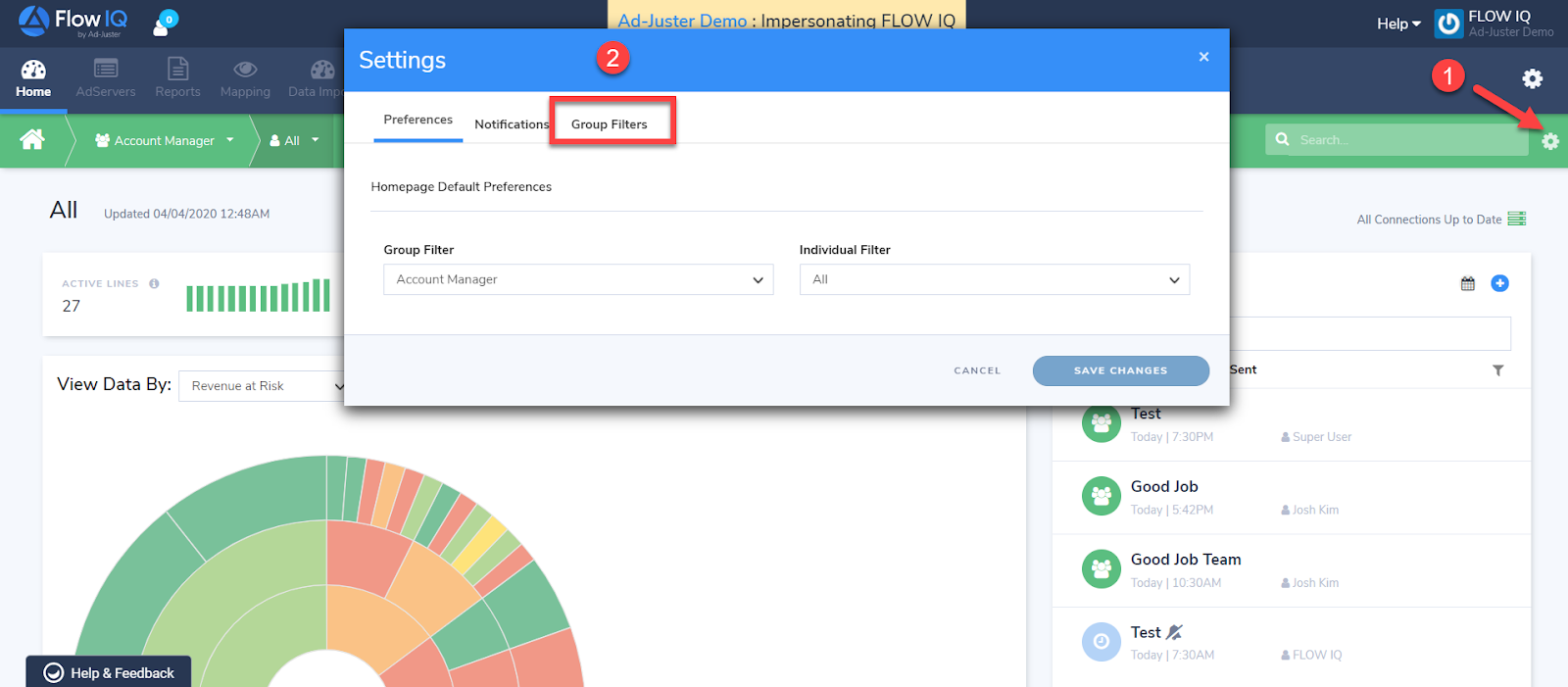Expand the Account Manager breadcrumb dropdown
This screenshot has height=687, width=1568.
(x=165, y=140)
